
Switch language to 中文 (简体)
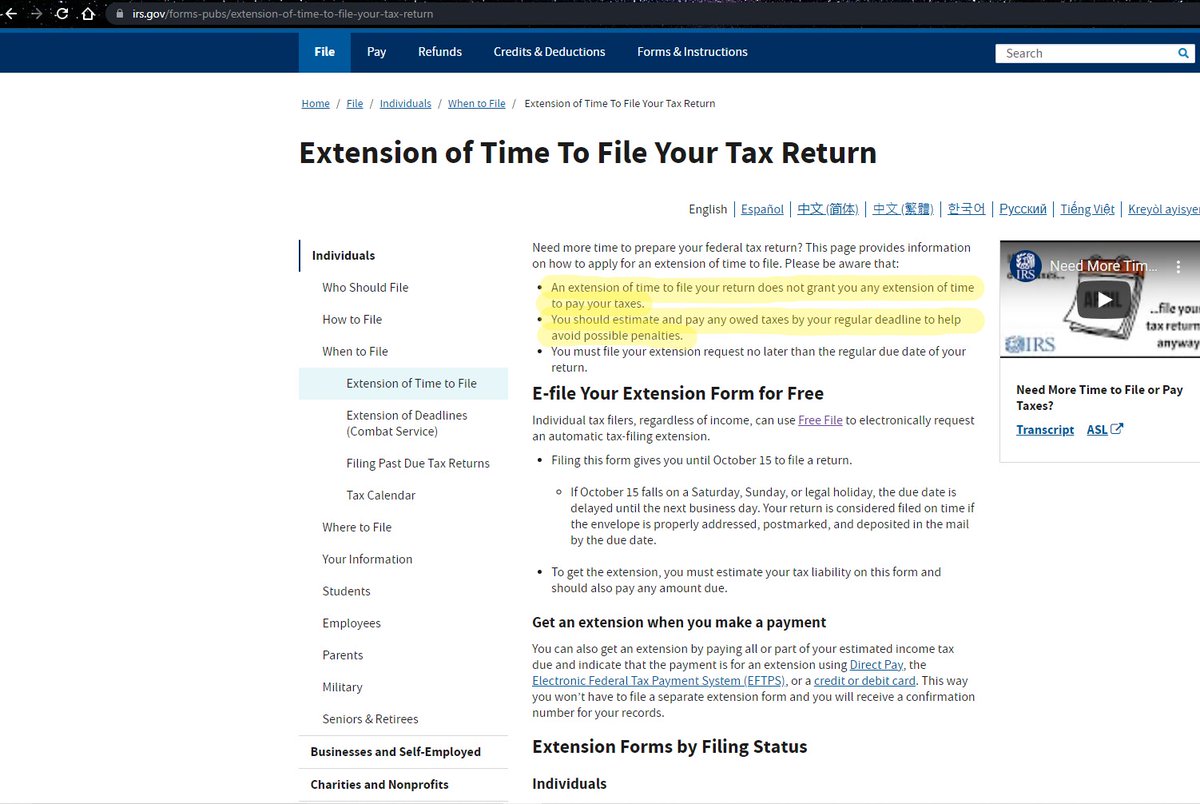click(x=828, y=209)
